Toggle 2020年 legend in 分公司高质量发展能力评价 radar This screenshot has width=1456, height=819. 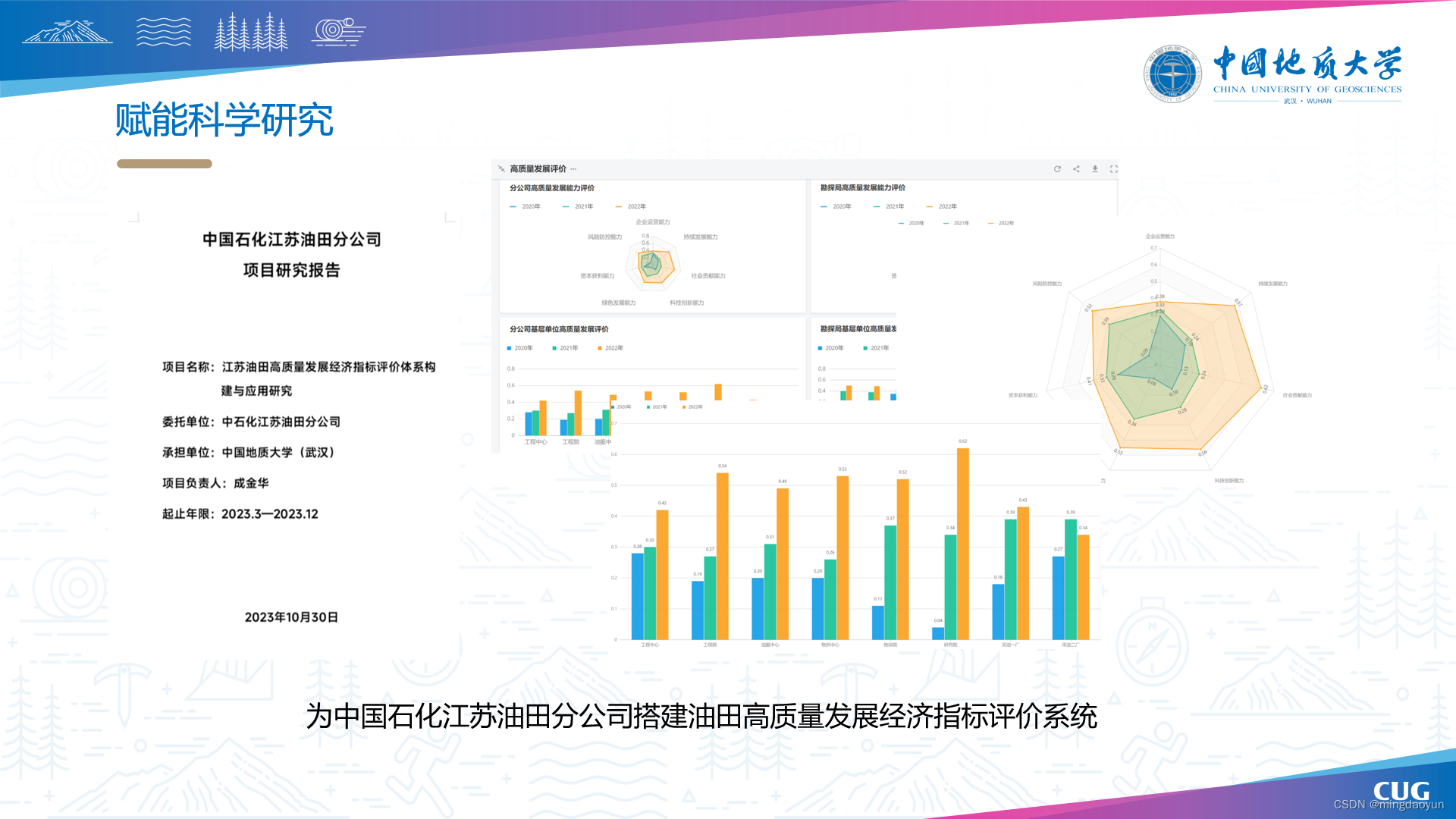pyautogui.click(x=525, y=206)
